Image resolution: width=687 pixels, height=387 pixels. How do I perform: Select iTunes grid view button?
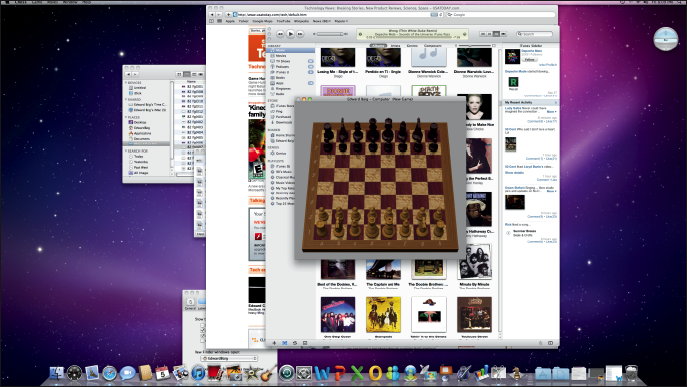tap(496, 34)
